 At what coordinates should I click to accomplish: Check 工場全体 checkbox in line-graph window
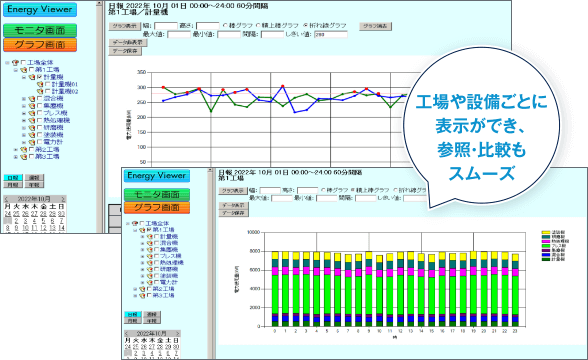[x=23, y=62]
